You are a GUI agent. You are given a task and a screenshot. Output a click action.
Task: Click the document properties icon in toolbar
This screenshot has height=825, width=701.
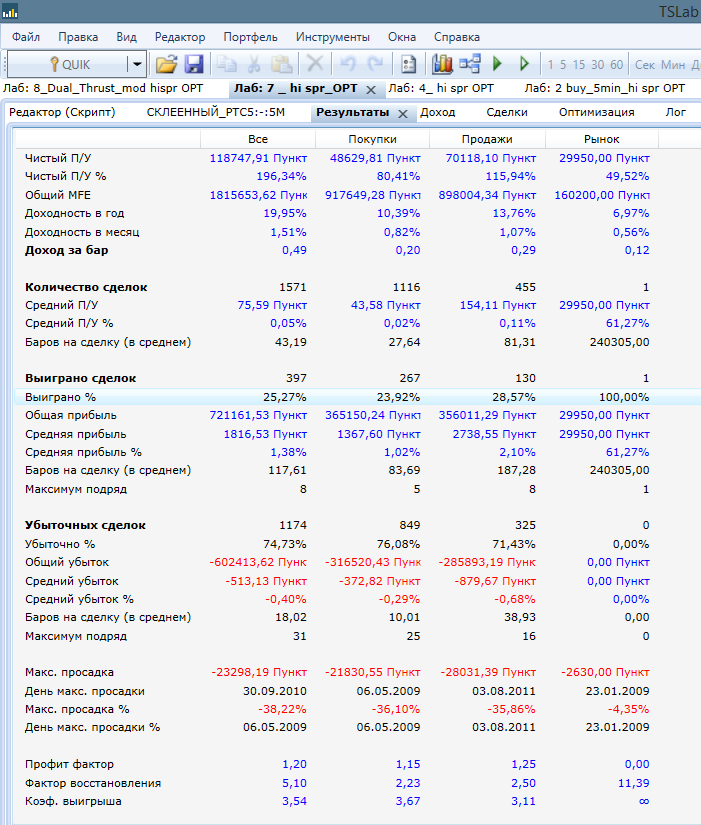(x=408, y=64)
